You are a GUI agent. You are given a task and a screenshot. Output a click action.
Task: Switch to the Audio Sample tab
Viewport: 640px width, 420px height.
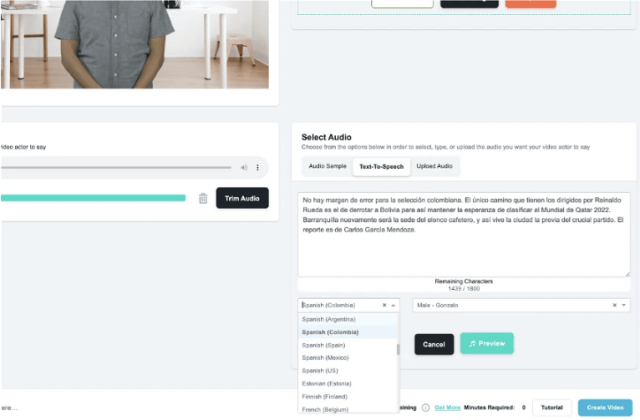[327, 166]
